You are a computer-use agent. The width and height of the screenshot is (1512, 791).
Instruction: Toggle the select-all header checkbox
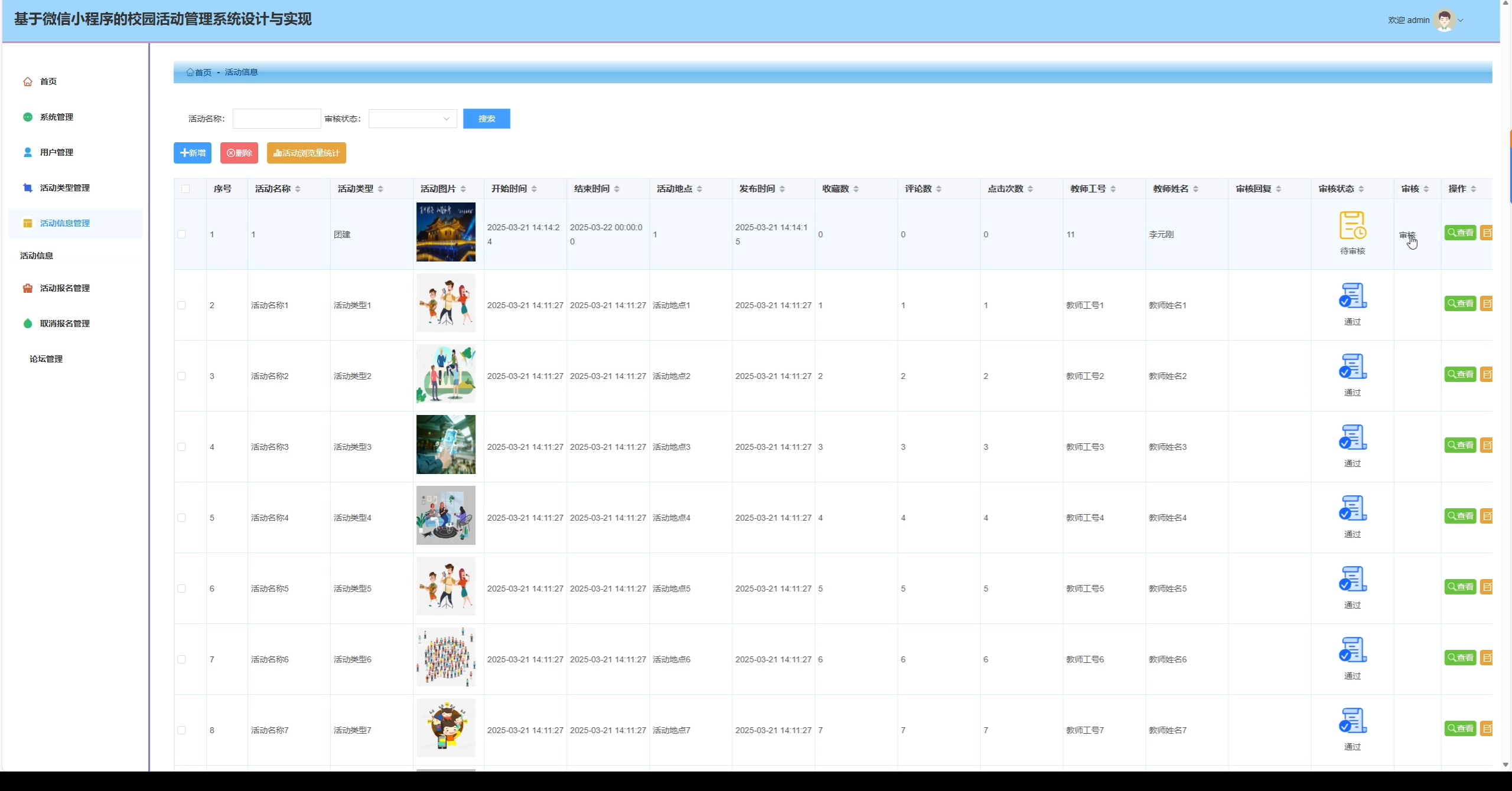[x=185, y=189]
